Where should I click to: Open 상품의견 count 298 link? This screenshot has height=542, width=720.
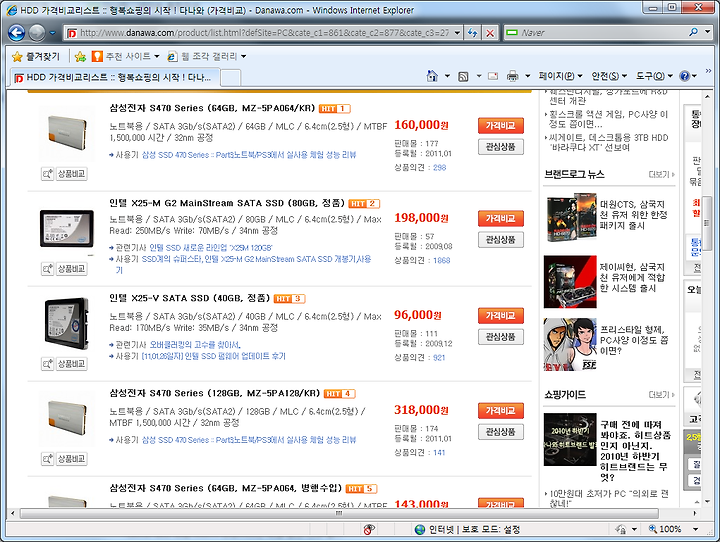point(439,168)
